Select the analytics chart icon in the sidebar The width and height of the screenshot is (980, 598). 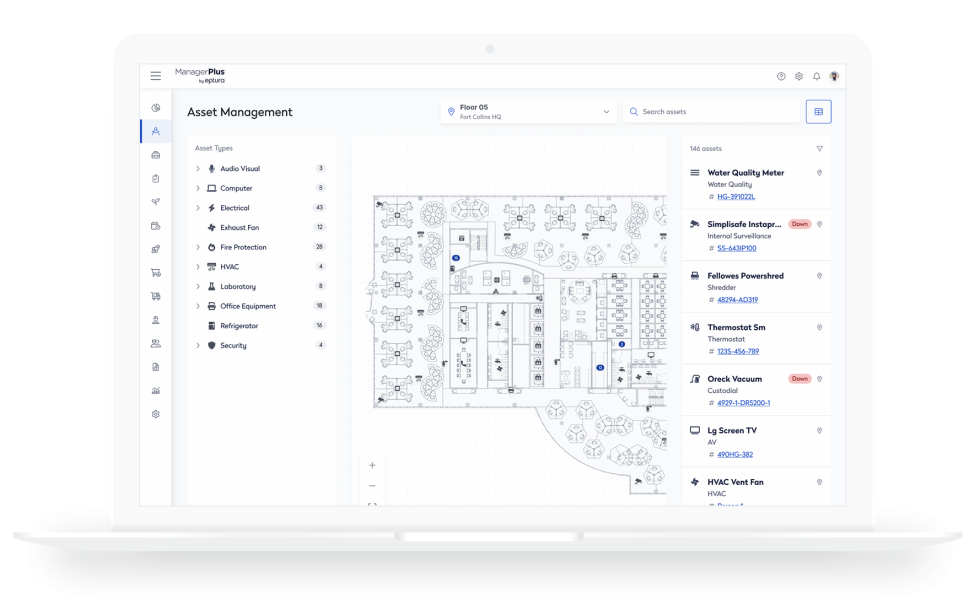[x=155, y=390]
